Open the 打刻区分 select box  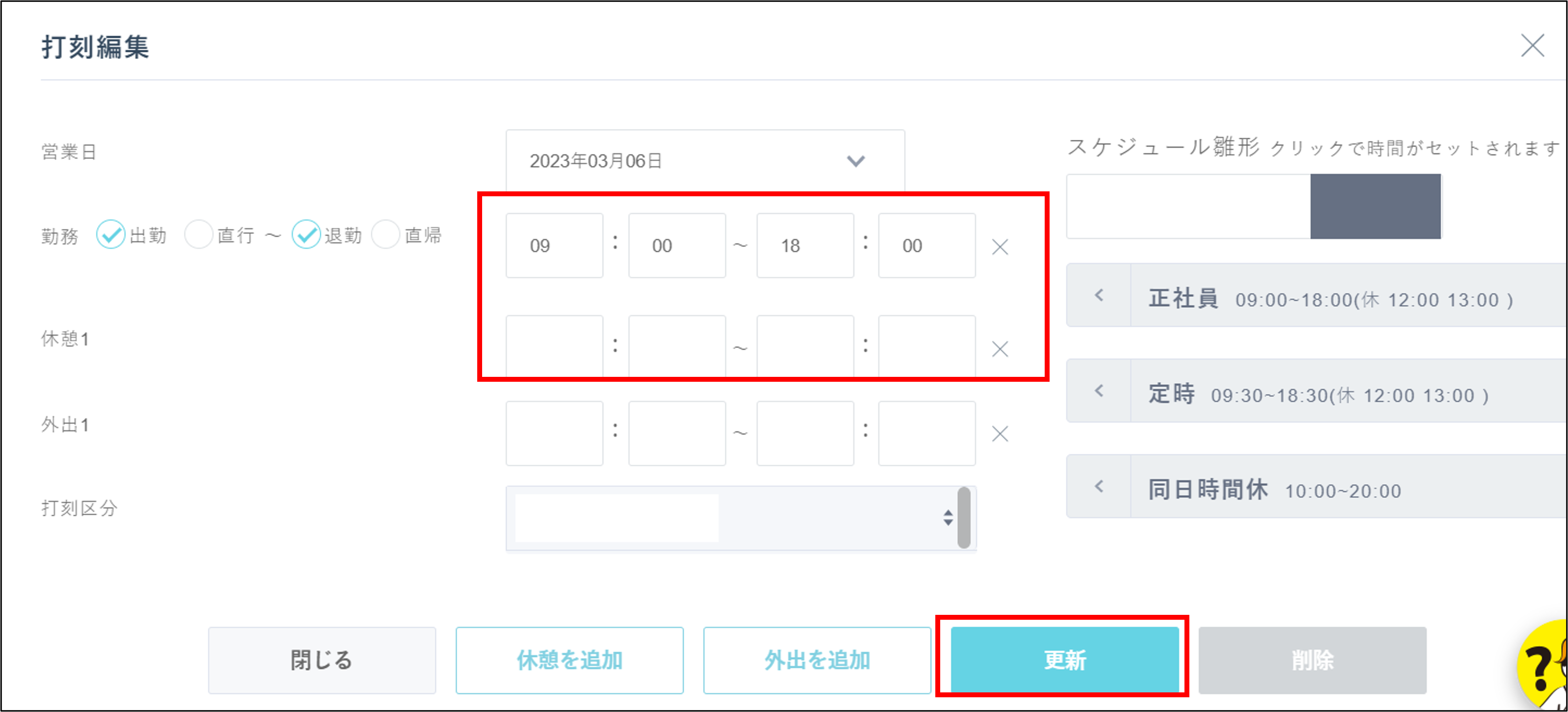click(x=740, y=518)
